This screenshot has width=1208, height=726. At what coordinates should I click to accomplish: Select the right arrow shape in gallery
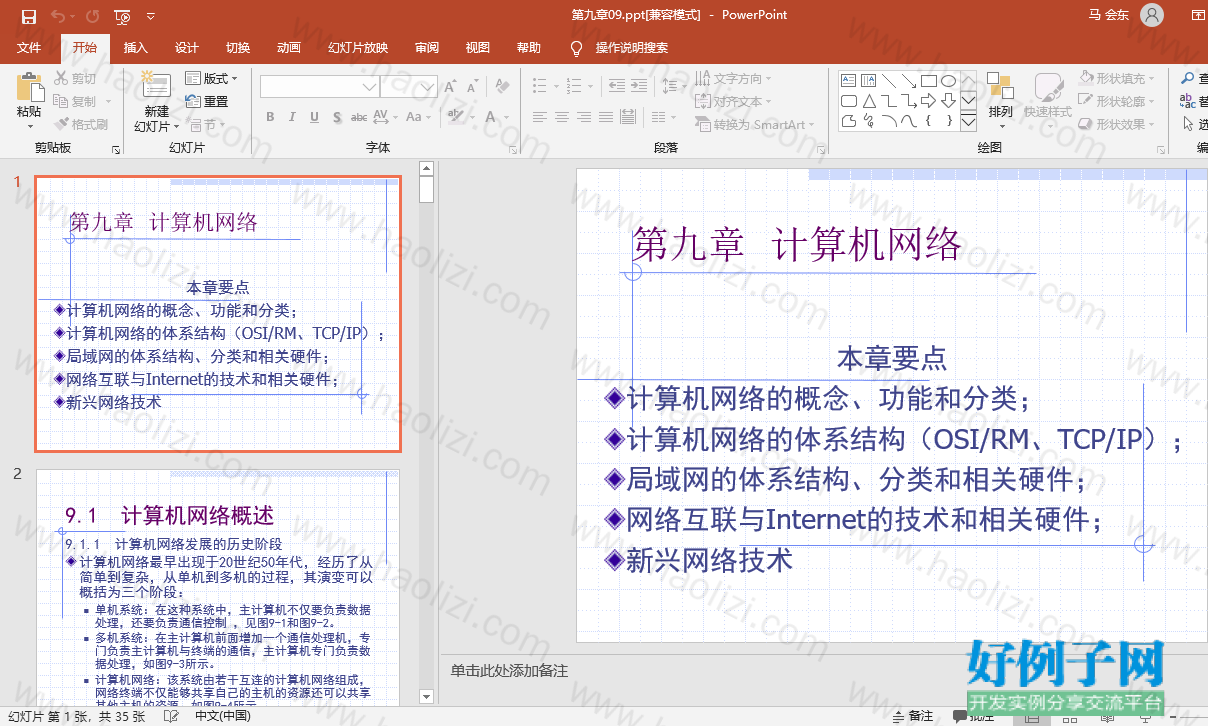tap(928, 101)
